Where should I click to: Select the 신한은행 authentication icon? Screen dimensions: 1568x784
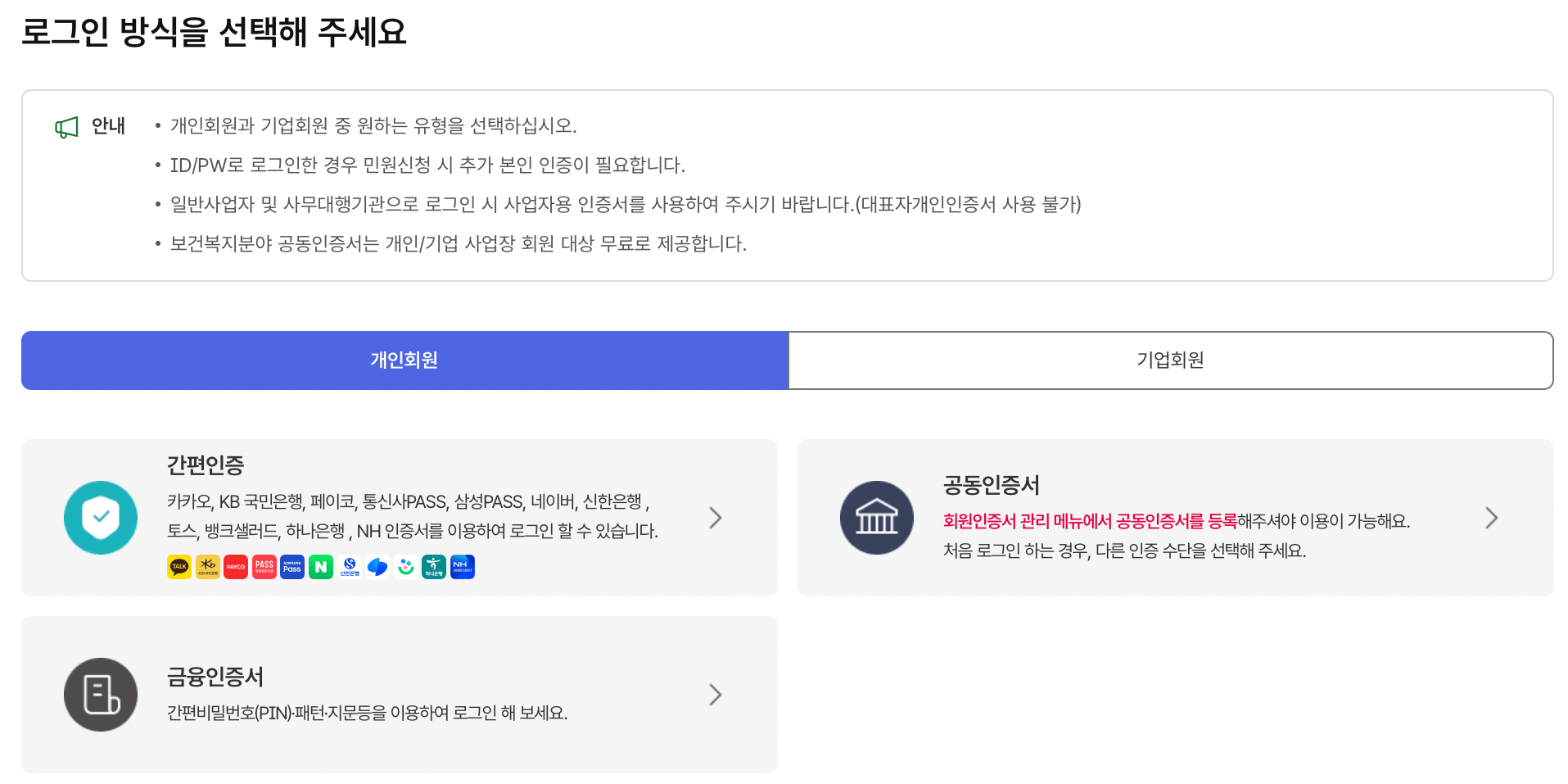click(349, 567)
